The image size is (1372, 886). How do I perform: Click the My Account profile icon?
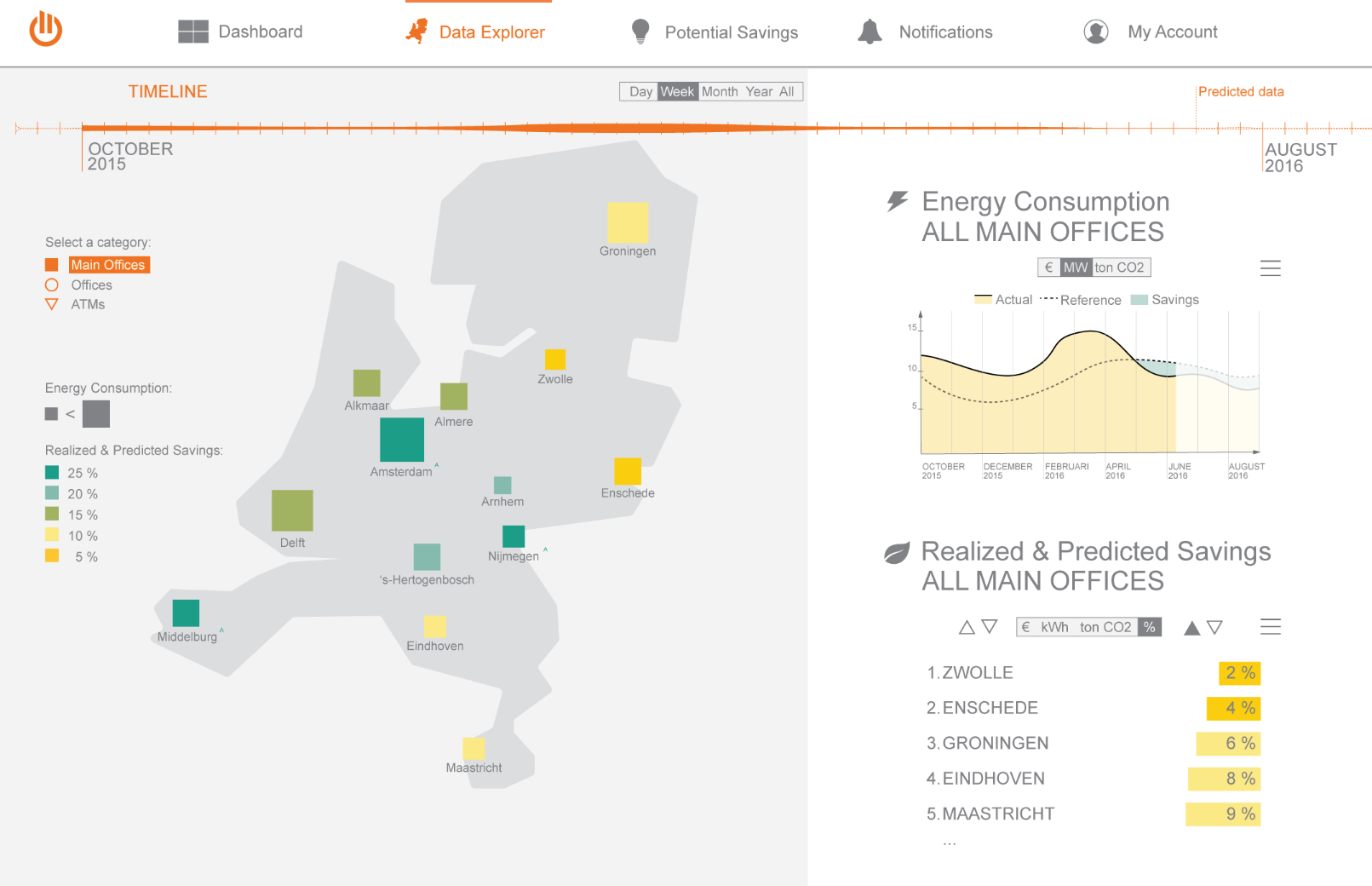[1096, 32]
